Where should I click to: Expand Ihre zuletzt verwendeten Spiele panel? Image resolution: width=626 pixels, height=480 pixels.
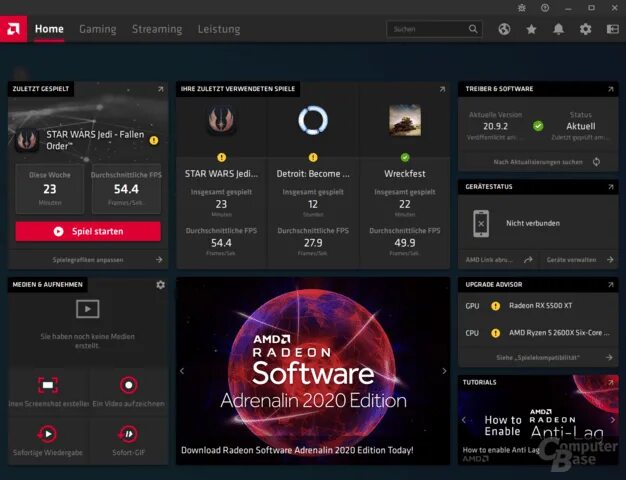point(442,89)
